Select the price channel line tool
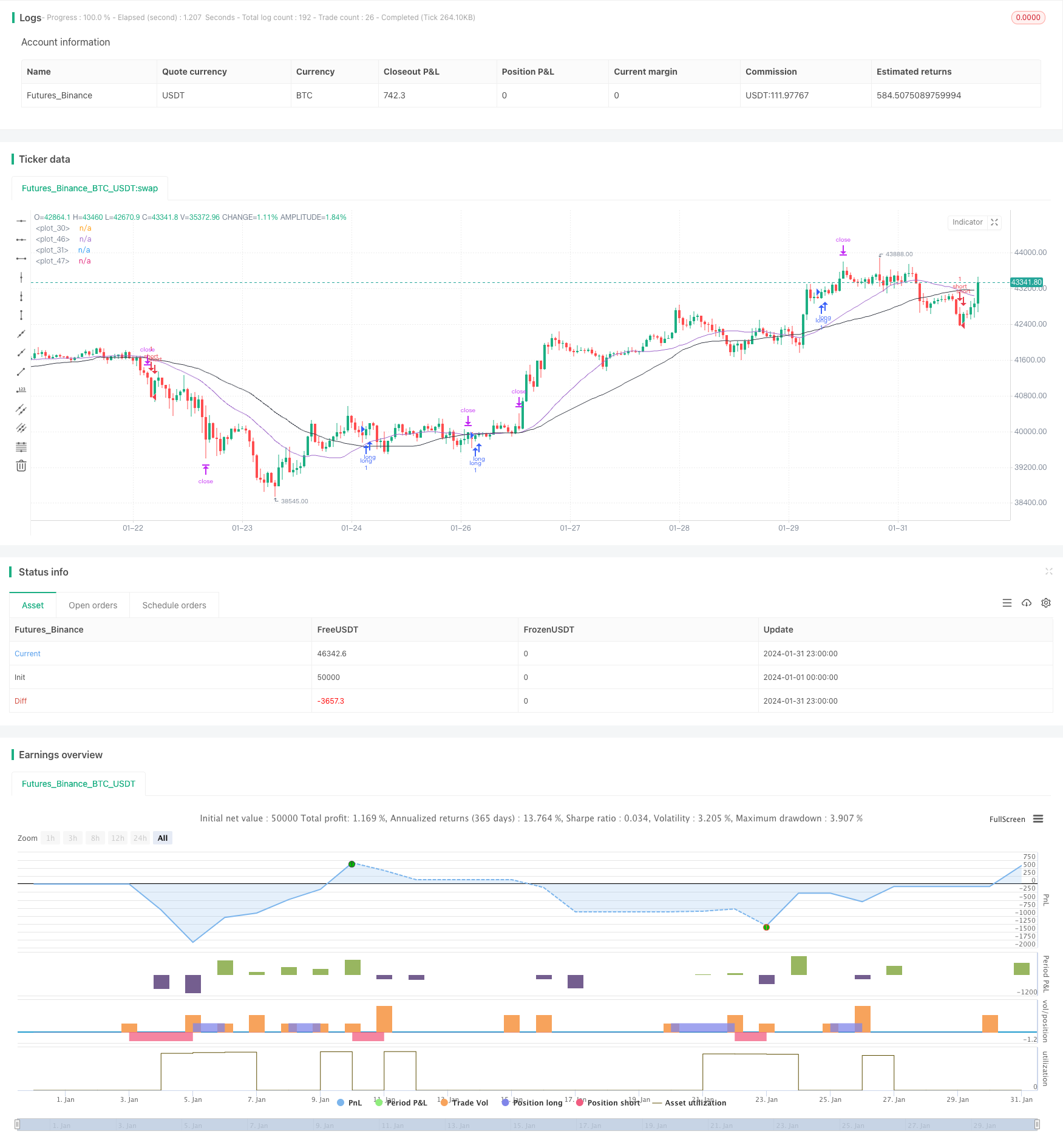Viewport: 1063px width, 1148px height. tap(21, 409)
